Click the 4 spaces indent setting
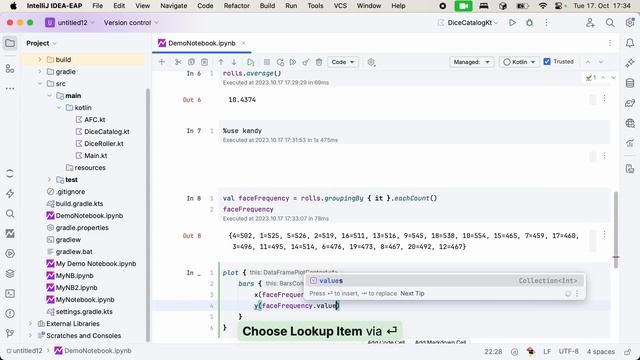Image resolution: width=640 pixels, height=360 pixels. [x=601, y=351]
